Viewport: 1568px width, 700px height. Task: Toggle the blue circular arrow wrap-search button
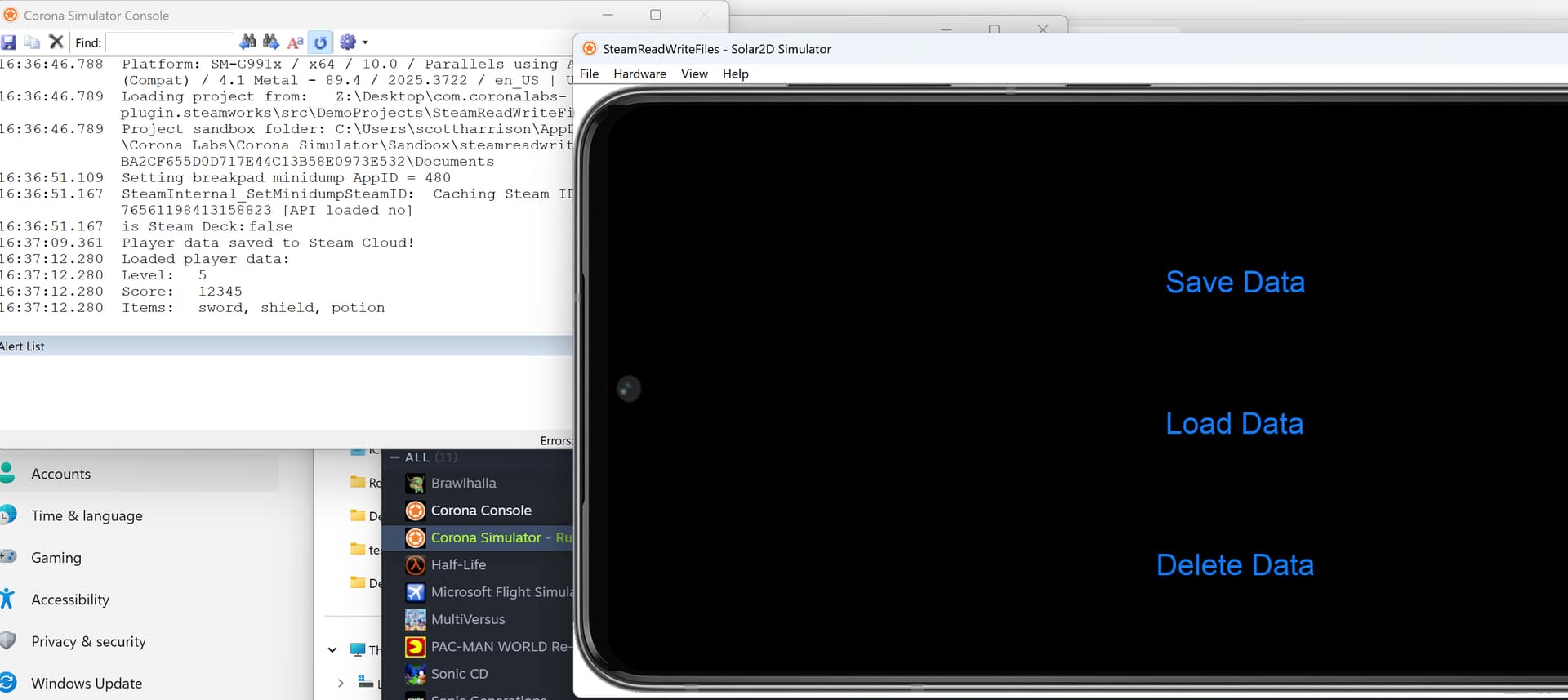(x=320, y=42)
